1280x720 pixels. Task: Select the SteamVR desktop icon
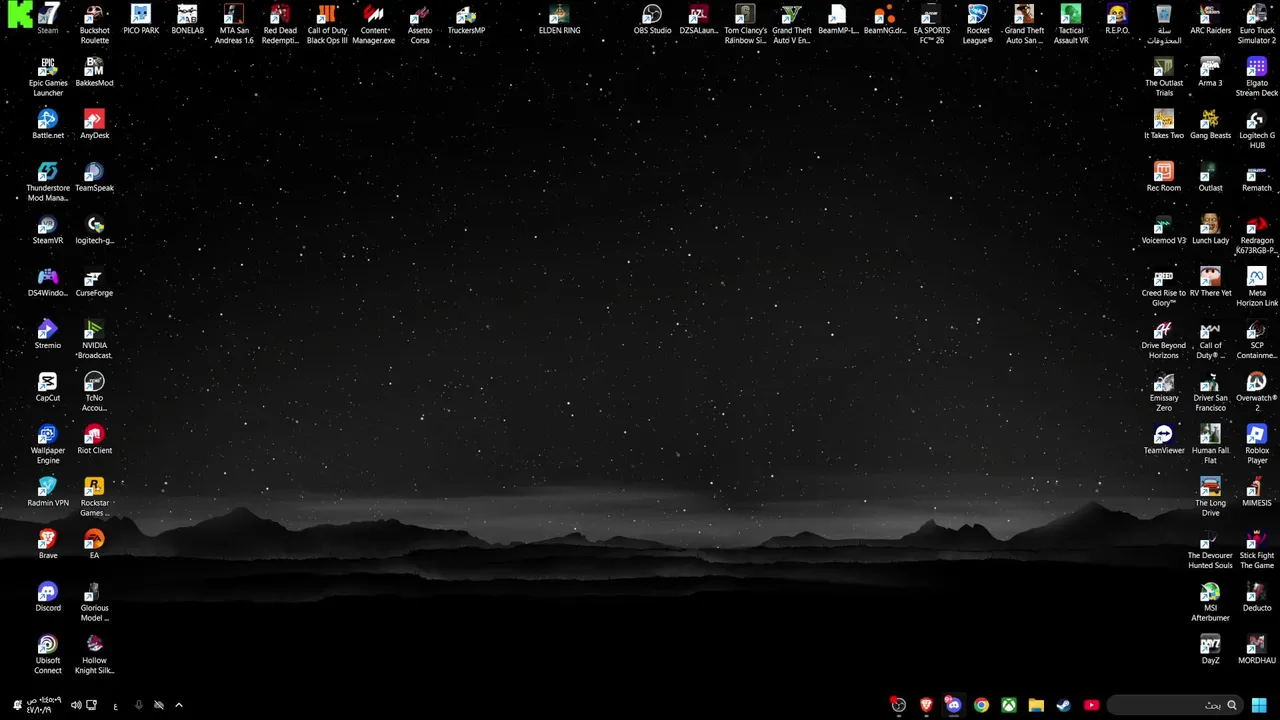(48, 229)
